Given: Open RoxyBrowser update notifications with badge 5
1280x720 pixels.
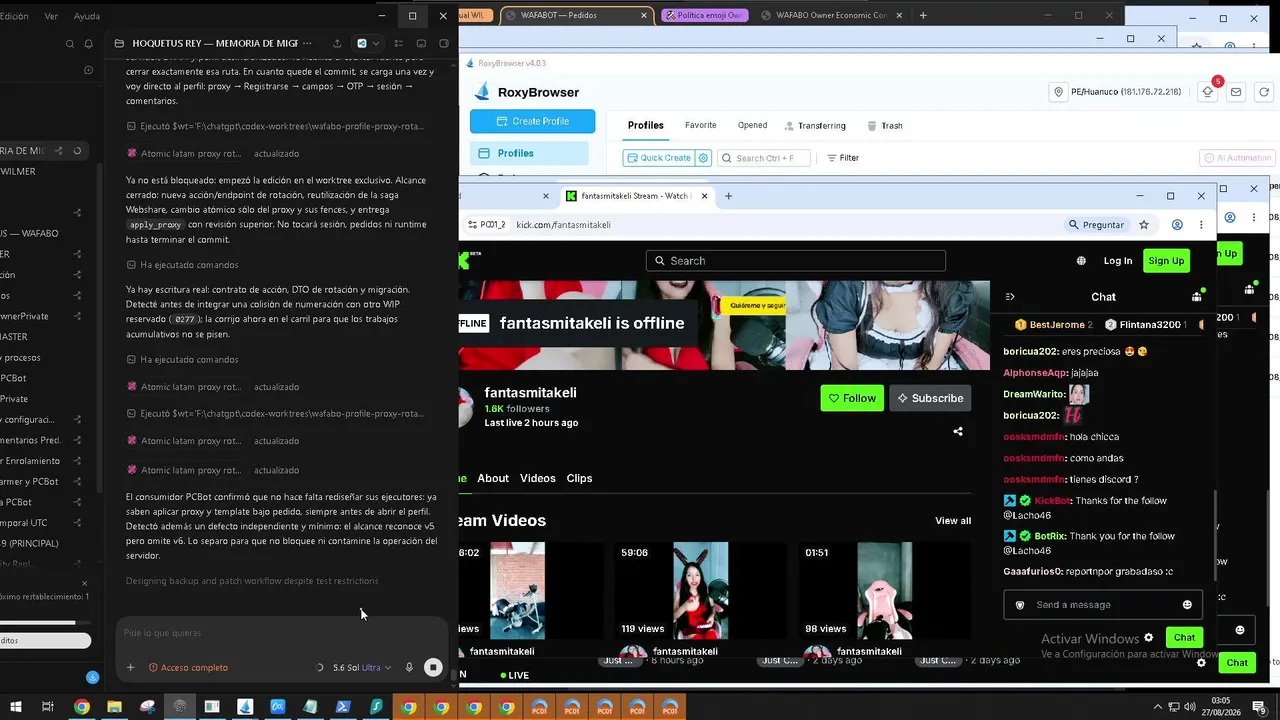Looking at the screenshot, I should (x=1208, y=92).
